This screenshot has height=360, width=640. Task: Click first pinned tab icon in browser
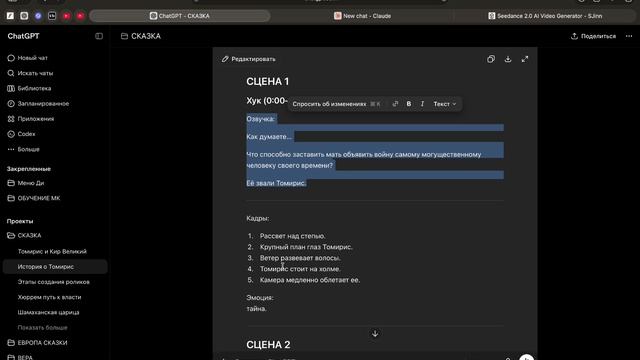point(10,16)
